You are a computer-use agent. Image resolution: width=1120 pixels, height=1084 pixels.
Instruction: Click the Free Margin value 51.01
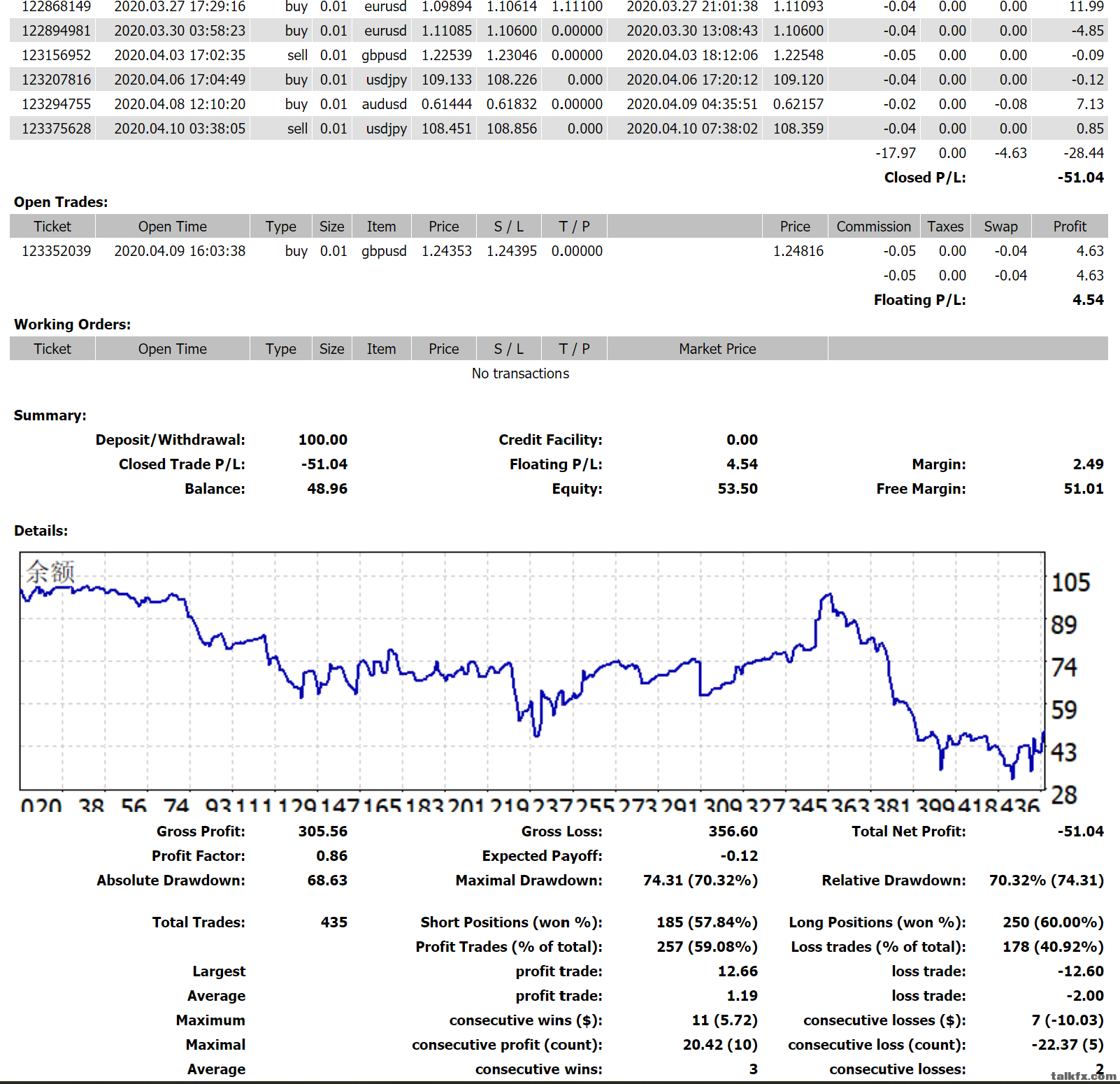pyautogui.click(x=1084, y=489)
